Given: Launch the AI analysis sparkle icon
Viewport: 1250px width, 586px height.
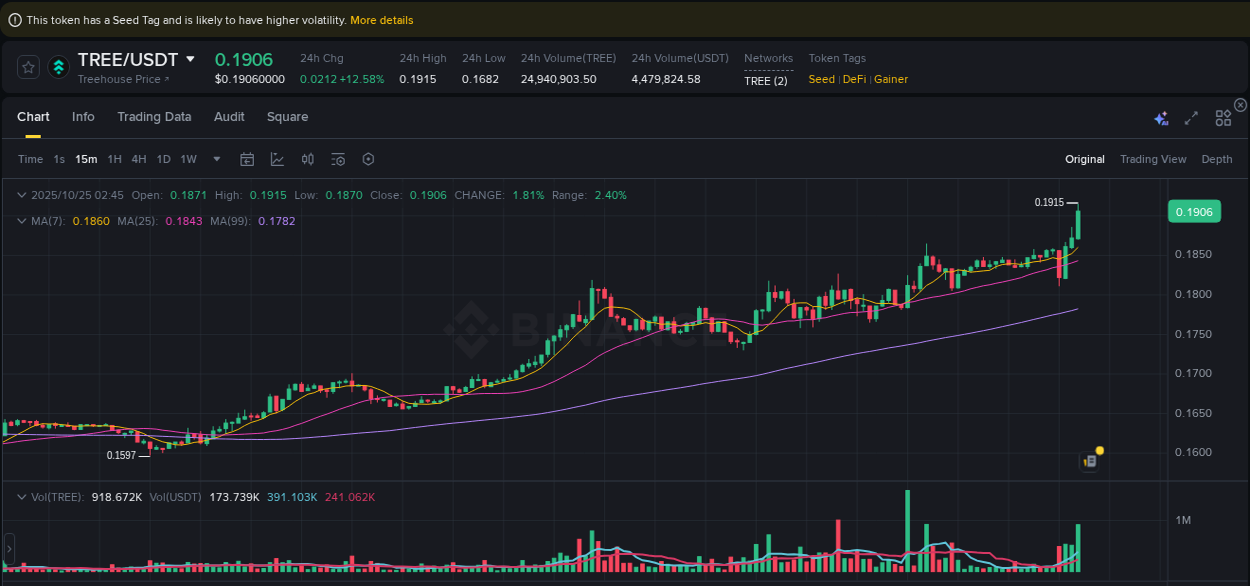Looking at the screenshot, I should coord(1160,117).
